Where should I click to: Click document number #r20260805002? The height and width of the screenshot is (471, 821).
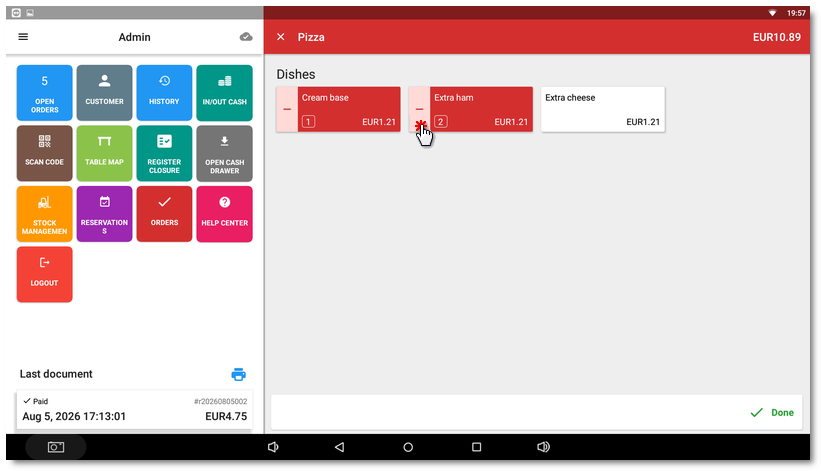coord(220,401)
